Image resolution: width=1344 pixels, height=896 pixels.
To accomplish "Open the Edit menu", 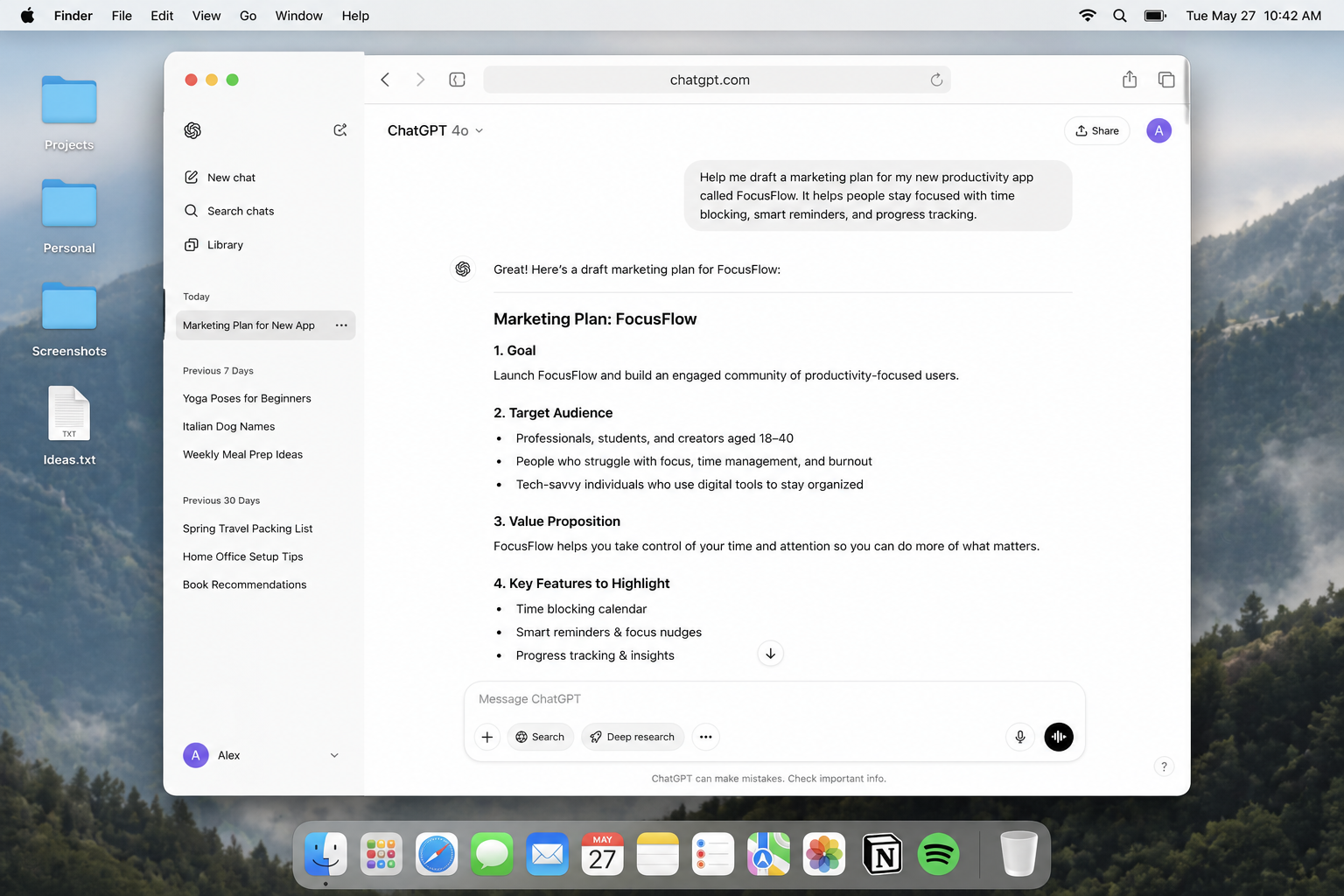I will pos(162,16).
